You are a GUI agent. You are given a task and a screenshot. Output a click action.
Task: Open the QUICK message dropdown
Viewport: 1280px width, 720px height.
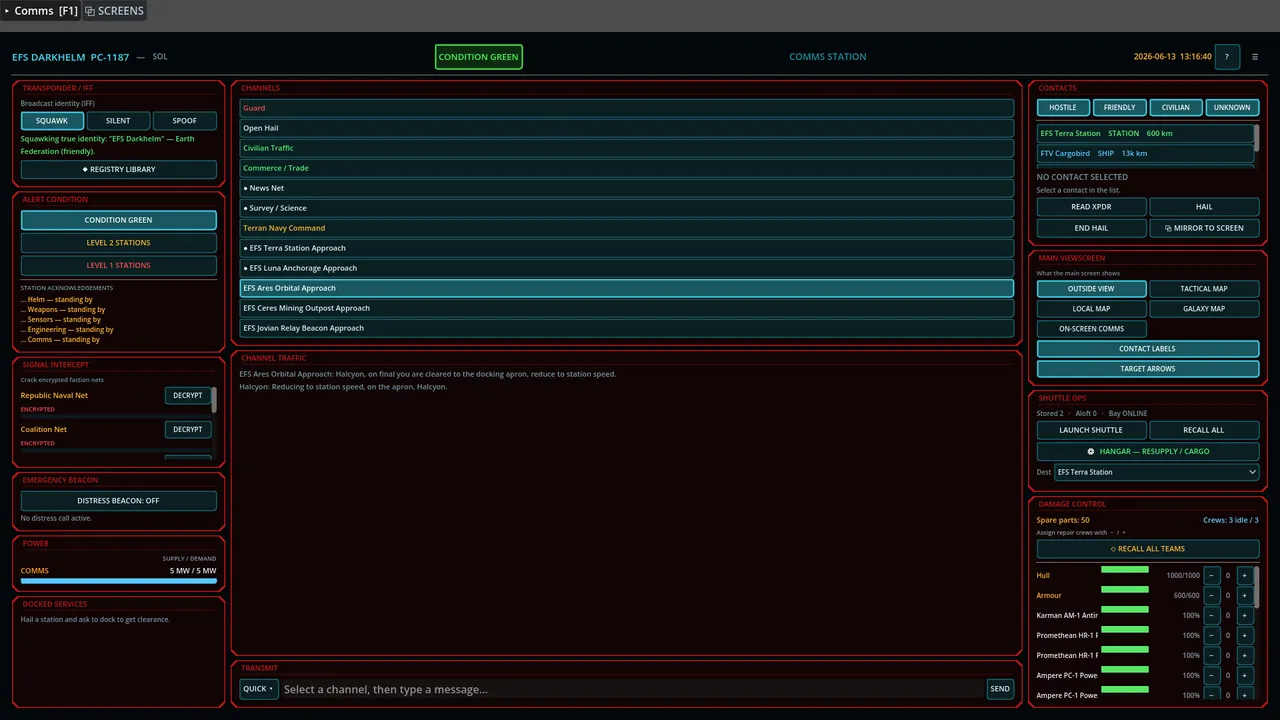259,689
